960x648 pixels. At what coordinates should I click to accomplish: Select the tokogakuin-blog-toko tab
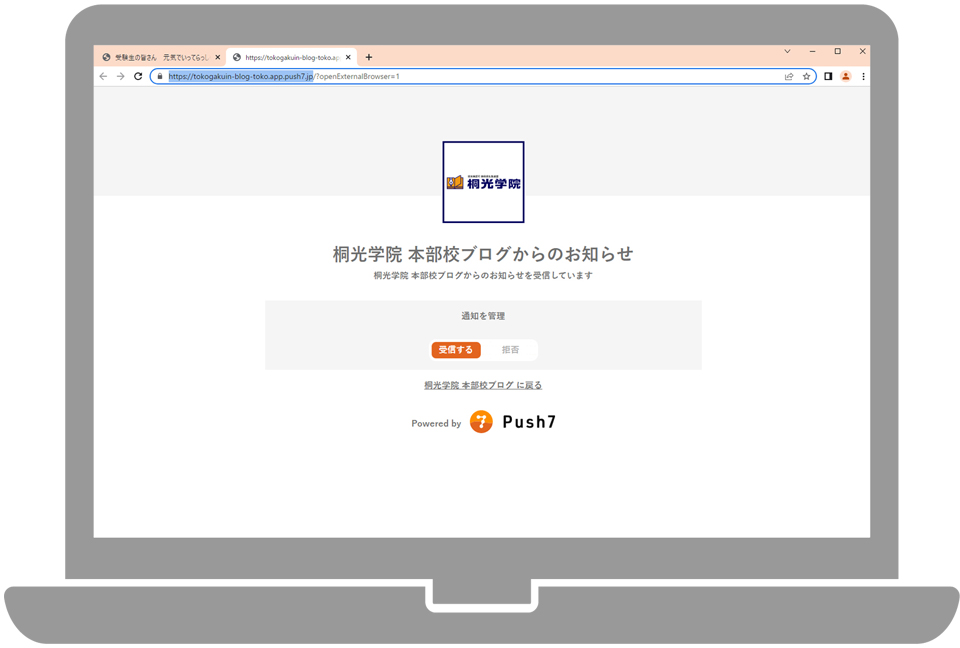[x=291, y=58]
